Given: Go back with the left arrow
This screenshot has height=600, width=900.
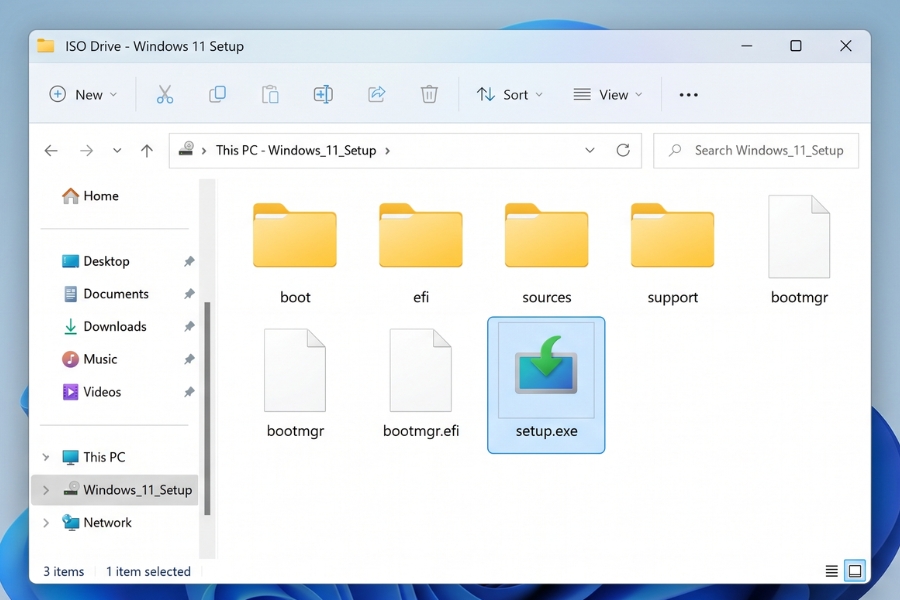Looking at the screenshot, I should tap(51, 150).
